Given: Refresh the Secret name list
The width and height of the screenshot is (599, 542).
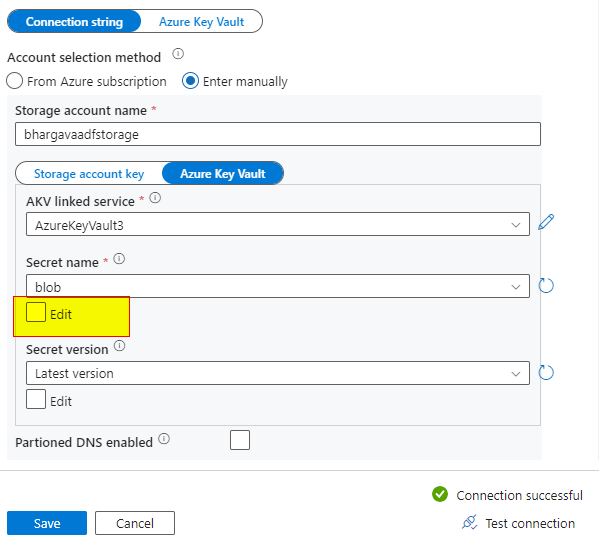Looking at the screenshot, I should tap(546, 286).
